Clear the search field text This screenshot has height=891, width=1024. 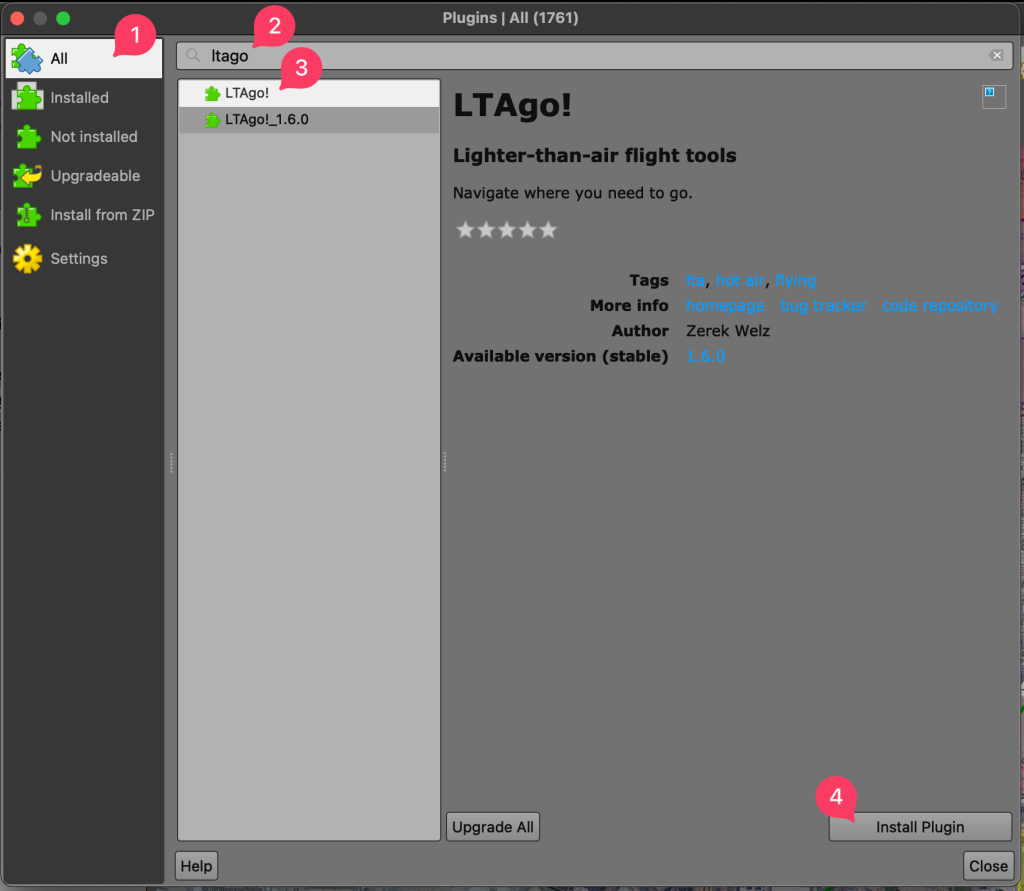(996, 56)
